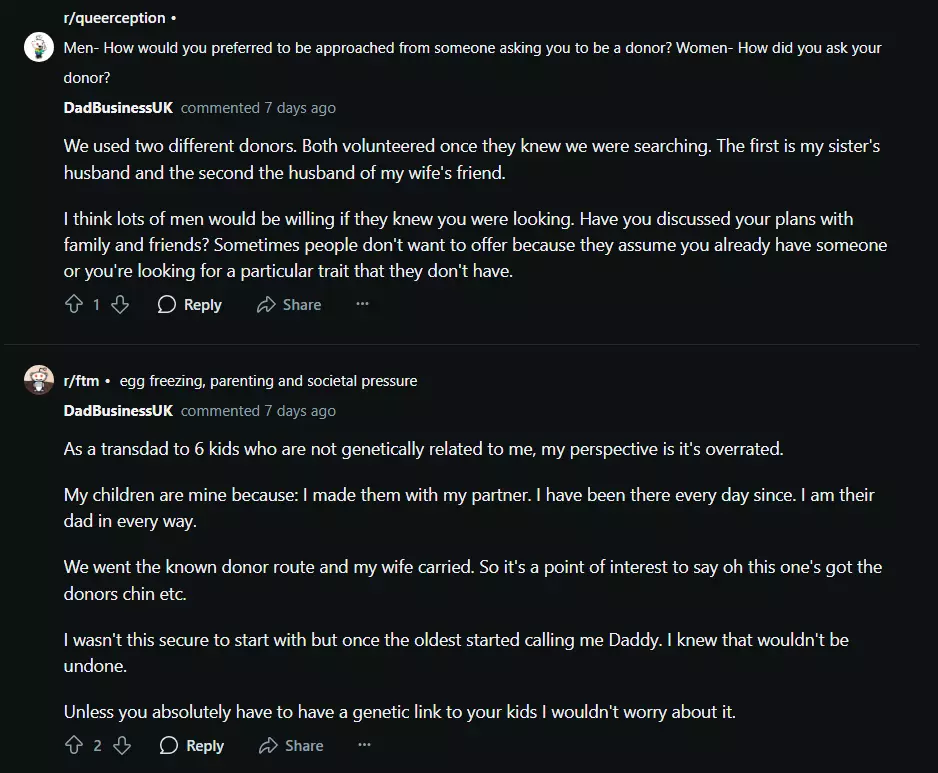Click the first comment's 7 days ago timestamp

pyautogui.click(x=300, y=108)
